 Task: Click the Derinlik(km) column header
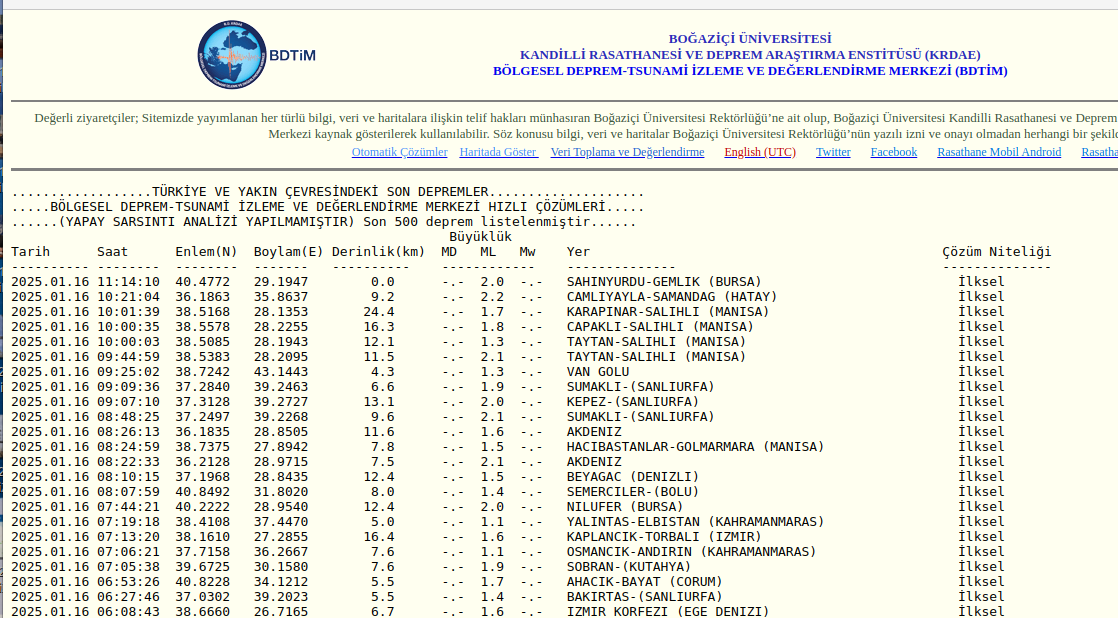click(378, 252)
